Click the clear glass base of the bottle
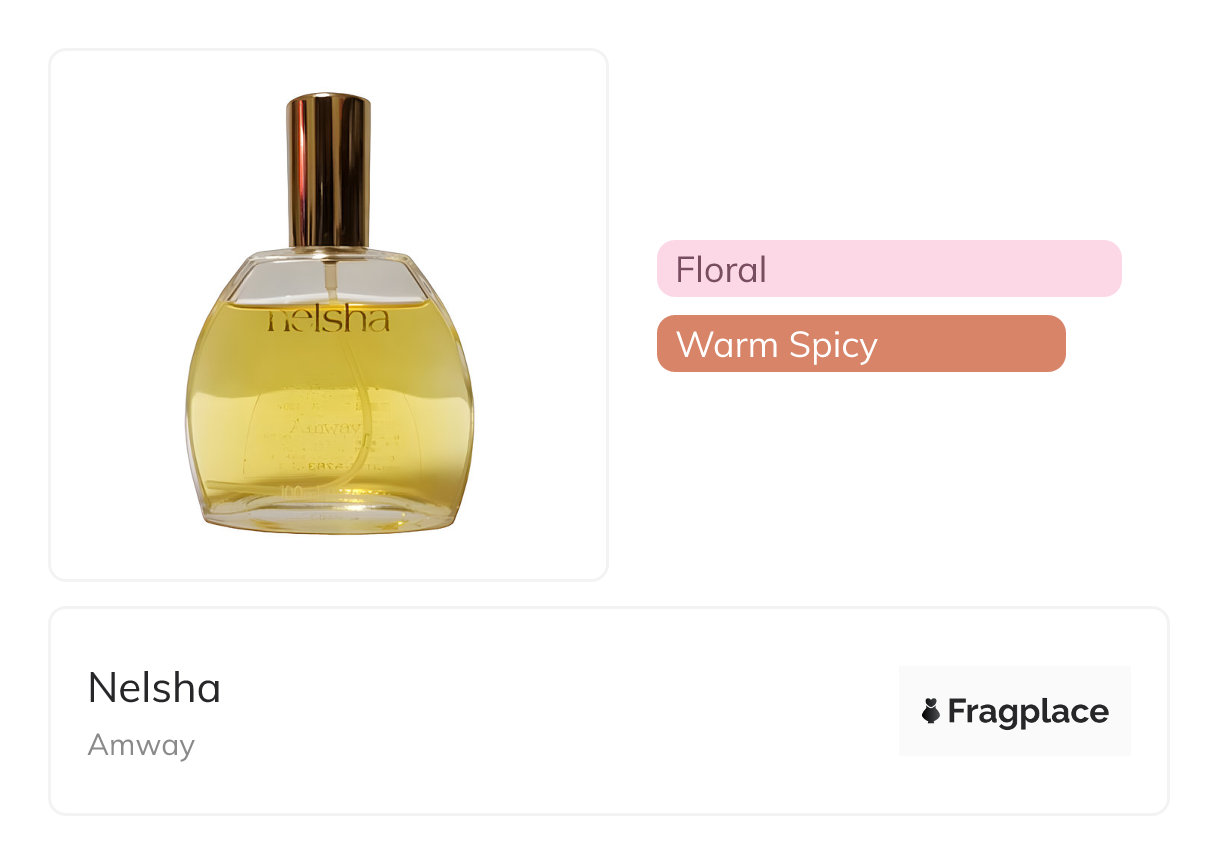The height and width of the screenshot is (864, 1218). tap(329, 518)
